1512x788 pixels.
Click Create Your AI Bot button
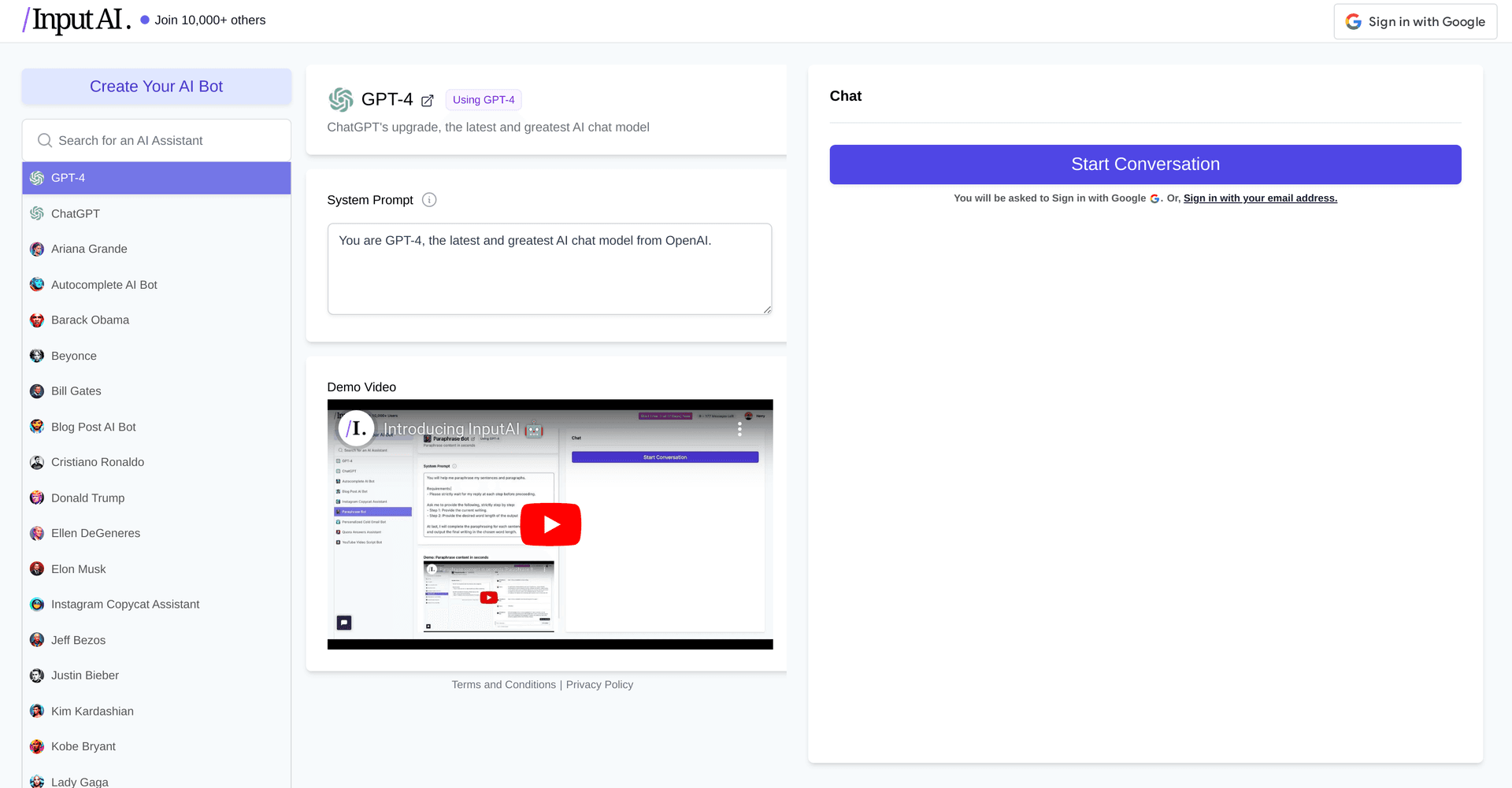(x=157, y=87)
